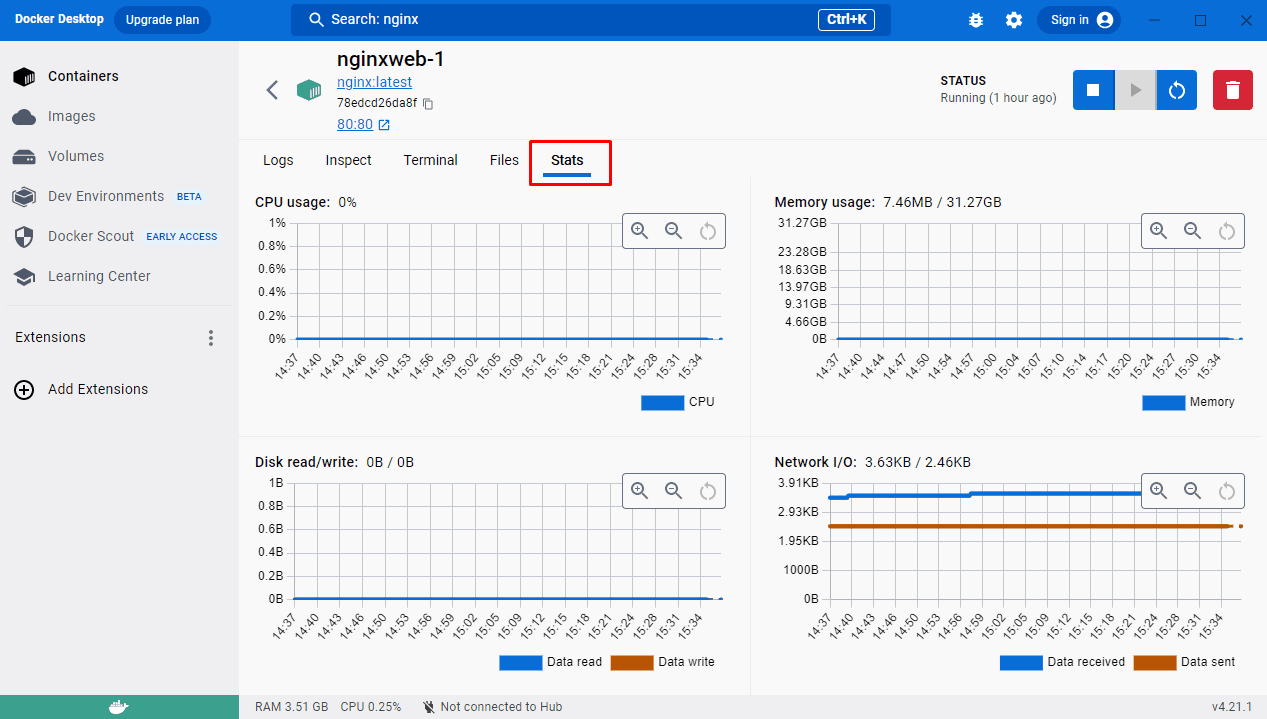
Task: Click the Ctrl+K shortcut badge
Action: 847,20
